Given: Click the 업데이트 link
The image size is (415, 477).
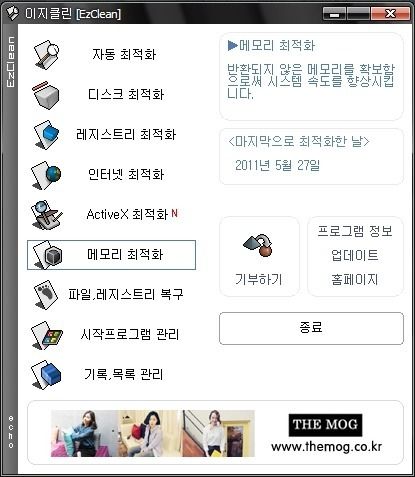Looking at the screenshot, I should (x=355, y=255).
